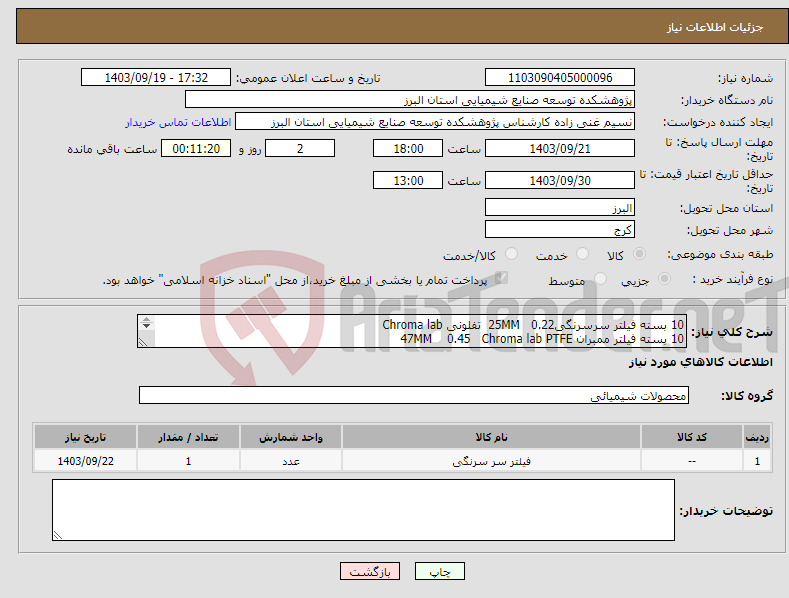The image size is (789, 598).
Task: Click the price validity date 1403/09/30
Action: (x=560, y=180)
